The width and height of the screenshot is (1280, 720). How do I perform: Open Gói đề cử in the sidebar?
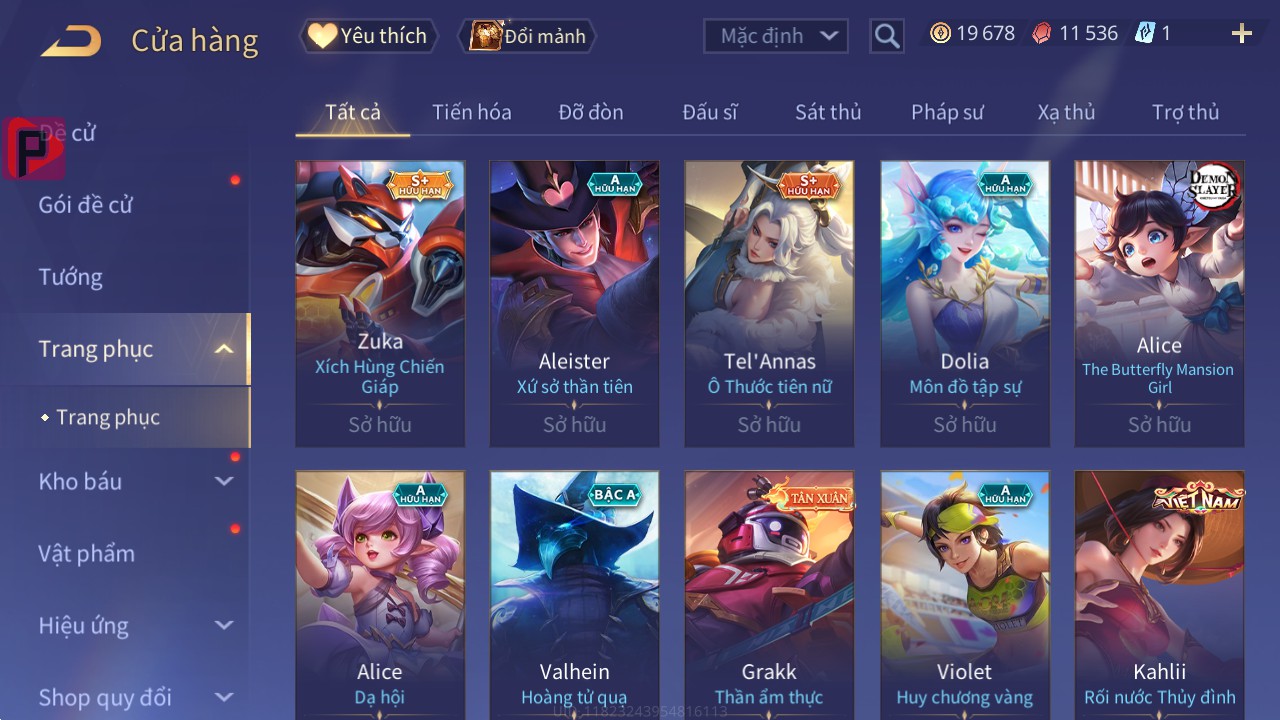86,205
